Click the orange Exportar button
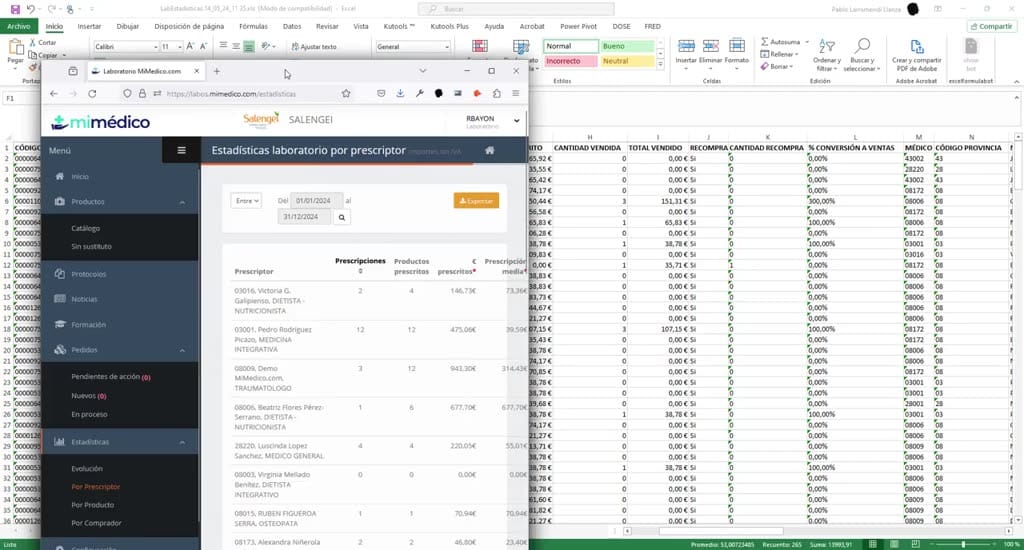This screenshot has width=1024, height=550. [476, 201]
